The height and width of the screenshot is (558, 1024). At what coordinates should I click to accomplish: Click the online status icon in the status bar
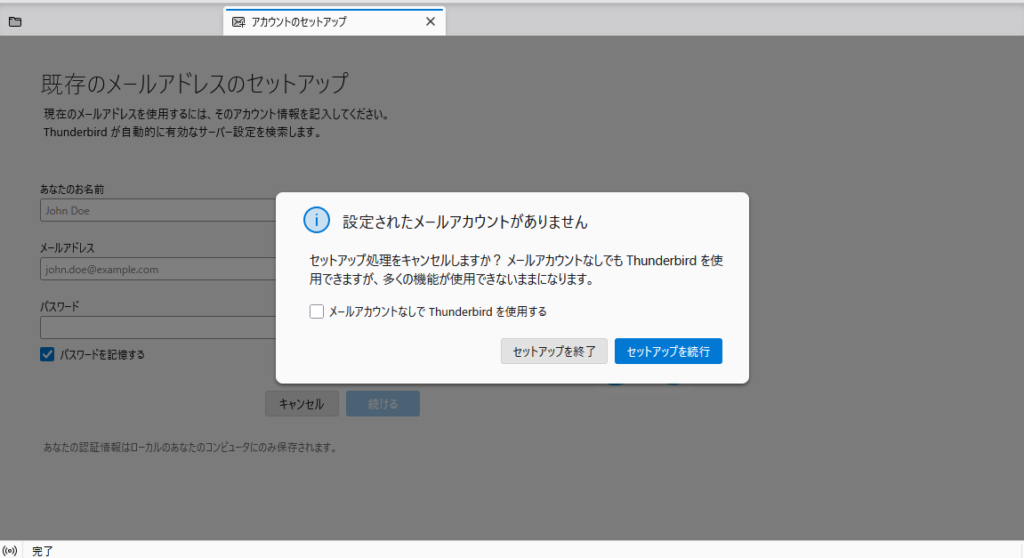[10, 550]
